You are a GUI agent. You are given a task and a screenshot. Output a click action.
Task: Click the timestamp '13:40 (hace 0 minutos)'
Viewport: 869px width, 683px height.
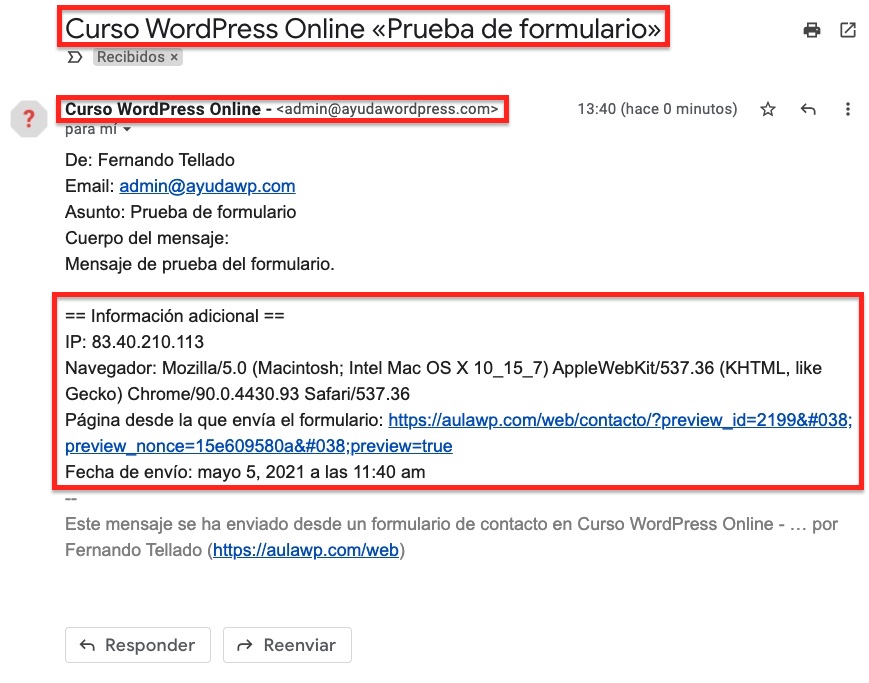point(657,109)
